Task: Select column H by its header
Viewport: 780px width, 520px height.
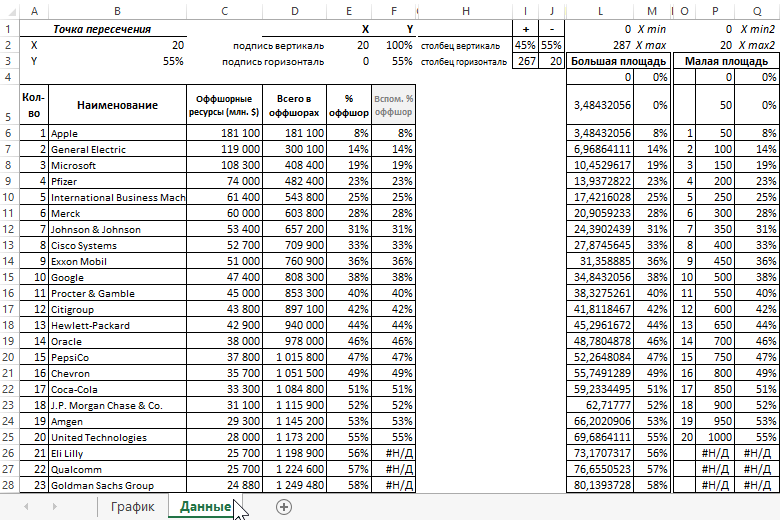Action: (465, 11)
